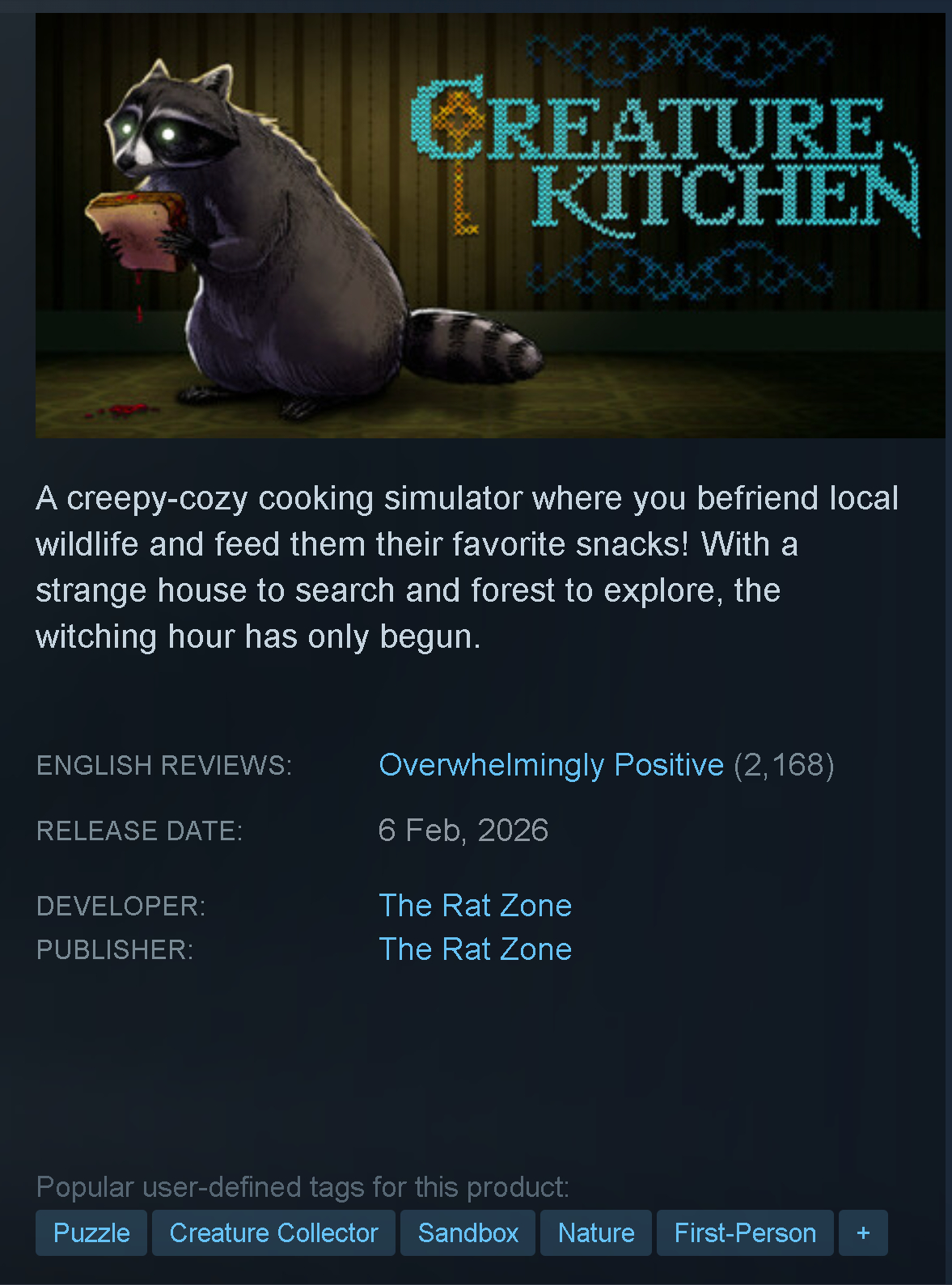Browse the Sandbox tag
952x1285 pixels.
tap(468, 1232)
